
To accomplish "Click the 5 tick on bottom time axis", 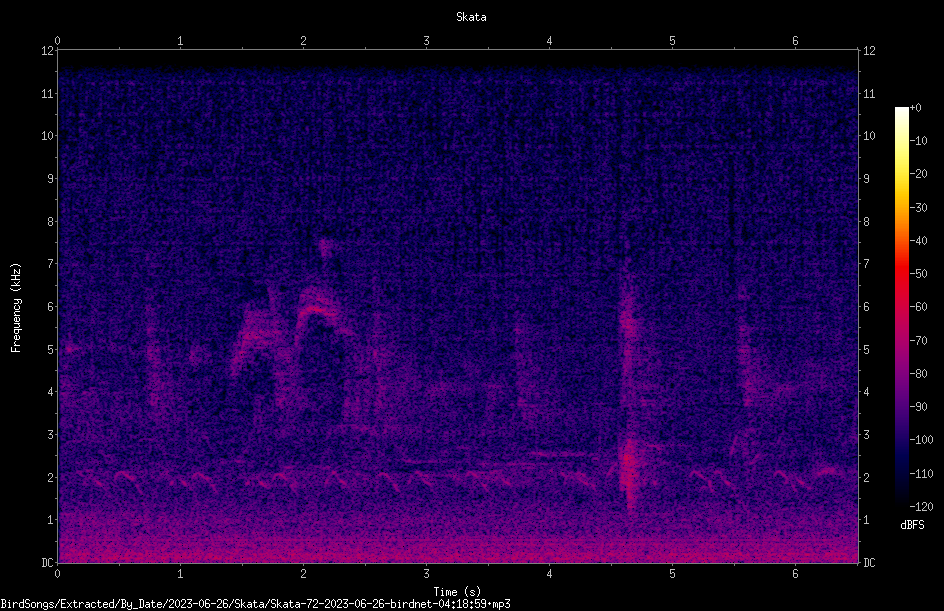I will pos(672,574).
